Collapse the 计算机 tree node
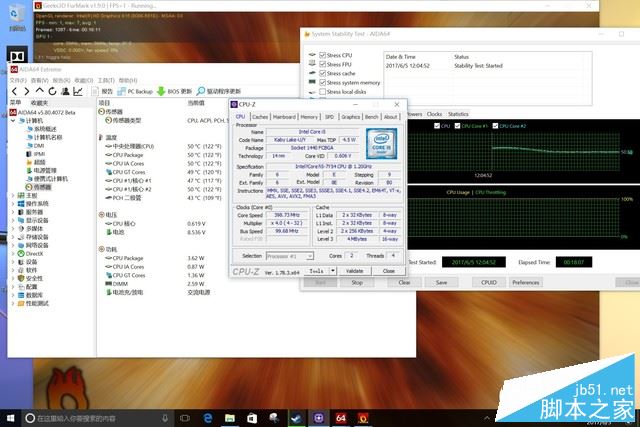The height and width of the screenshot is (427, 640). 13,121
